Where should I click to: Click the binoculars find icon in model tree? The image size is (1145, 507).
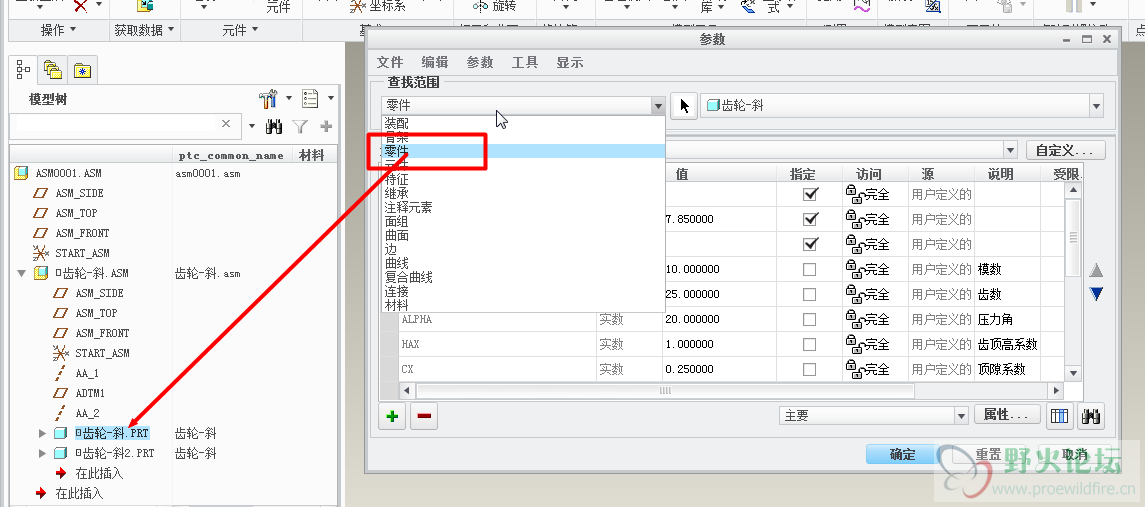pyautogui.click(x=274, y=126)
